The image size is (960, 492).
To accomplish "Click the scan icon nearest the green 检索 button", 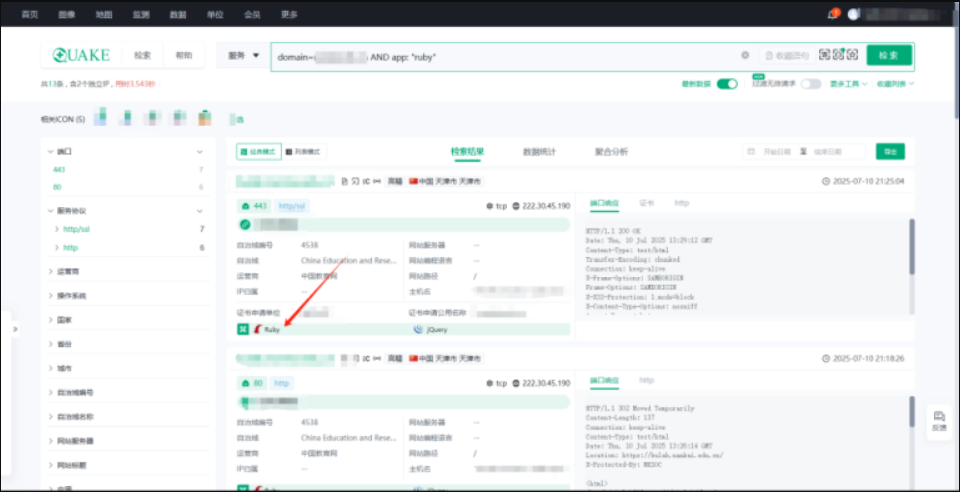I will click(x=853, y=54).
